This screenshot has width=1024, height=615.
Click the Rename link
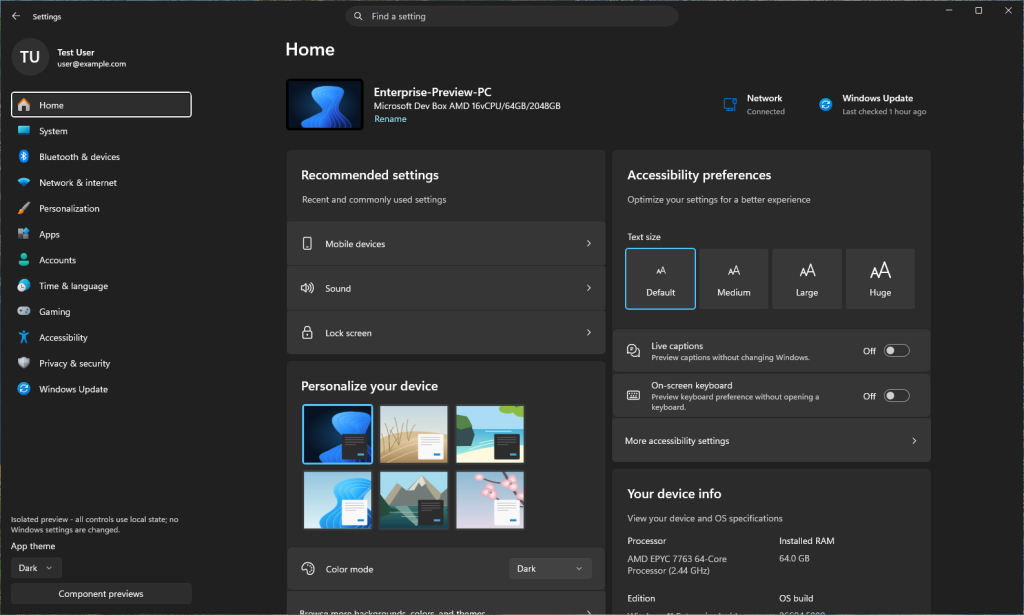pyautogui.click(x=390, y=119)
